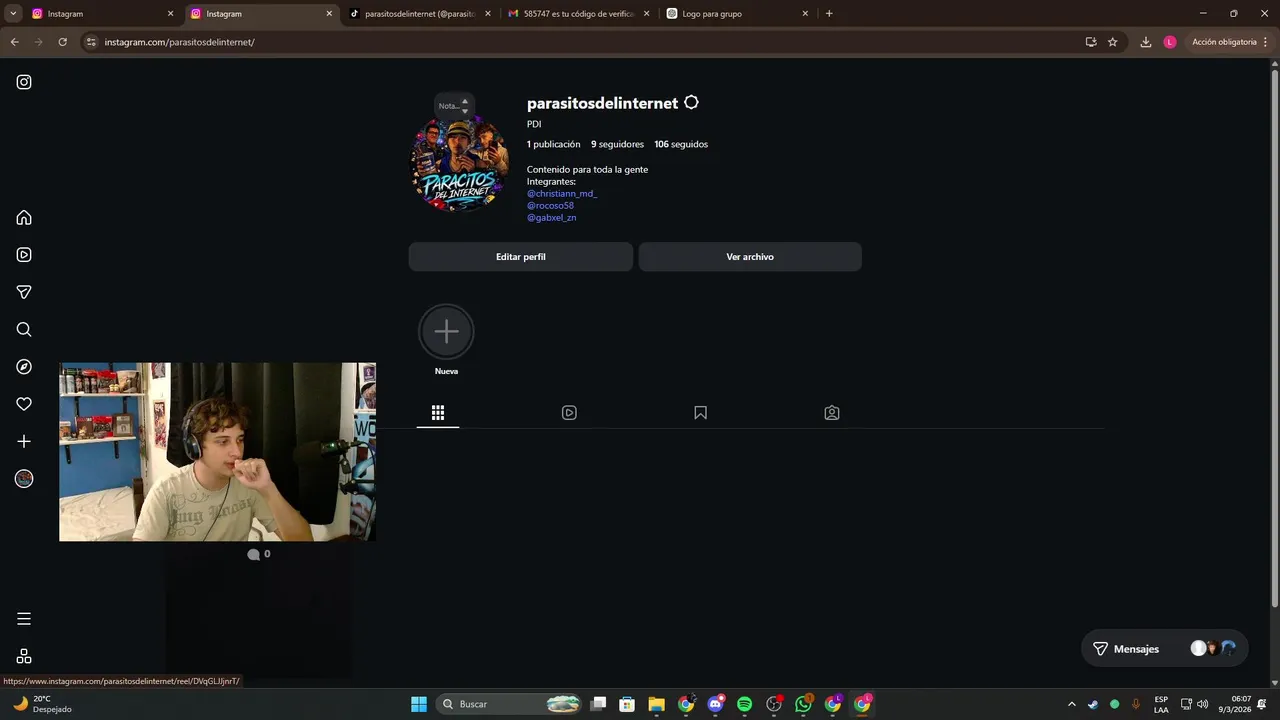Open Reels from the sidebar
Viewport: 1280px width, 720px height.
tap(24, 255)
